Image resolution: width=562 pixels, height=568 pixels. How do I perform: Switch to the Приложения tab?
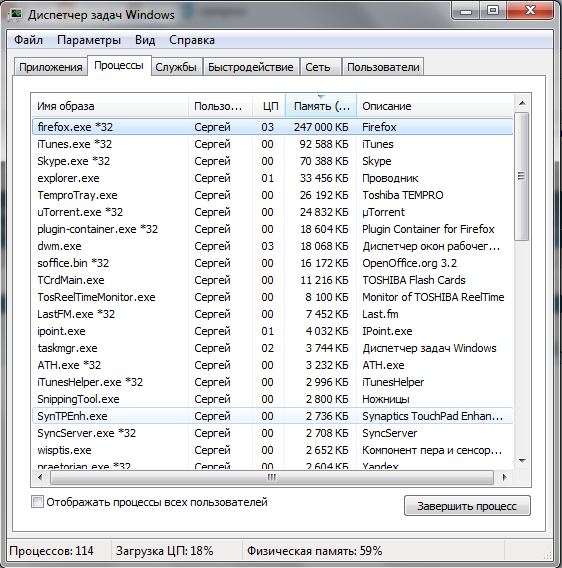51,67
